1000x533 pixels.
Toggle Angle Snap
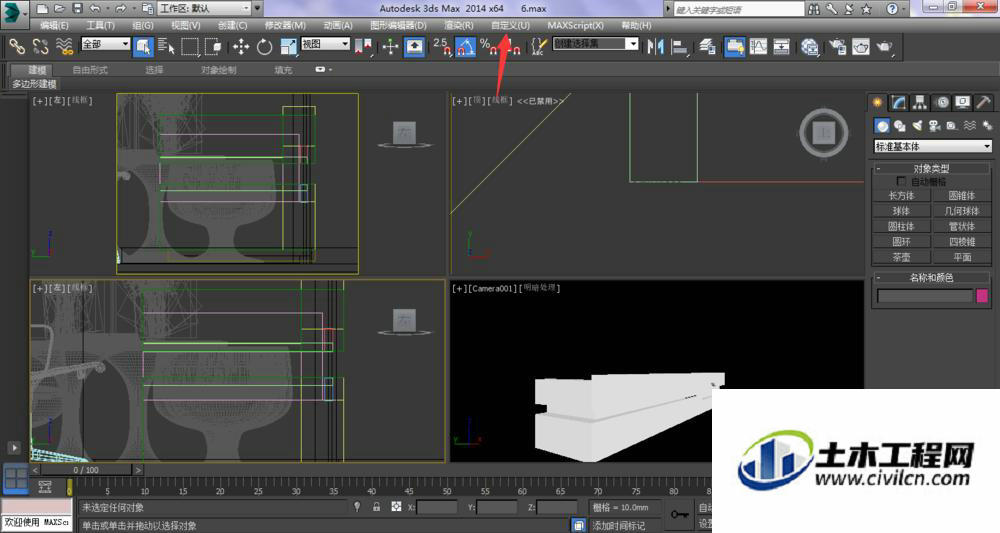pyautogui.click(x=466, y=46)
